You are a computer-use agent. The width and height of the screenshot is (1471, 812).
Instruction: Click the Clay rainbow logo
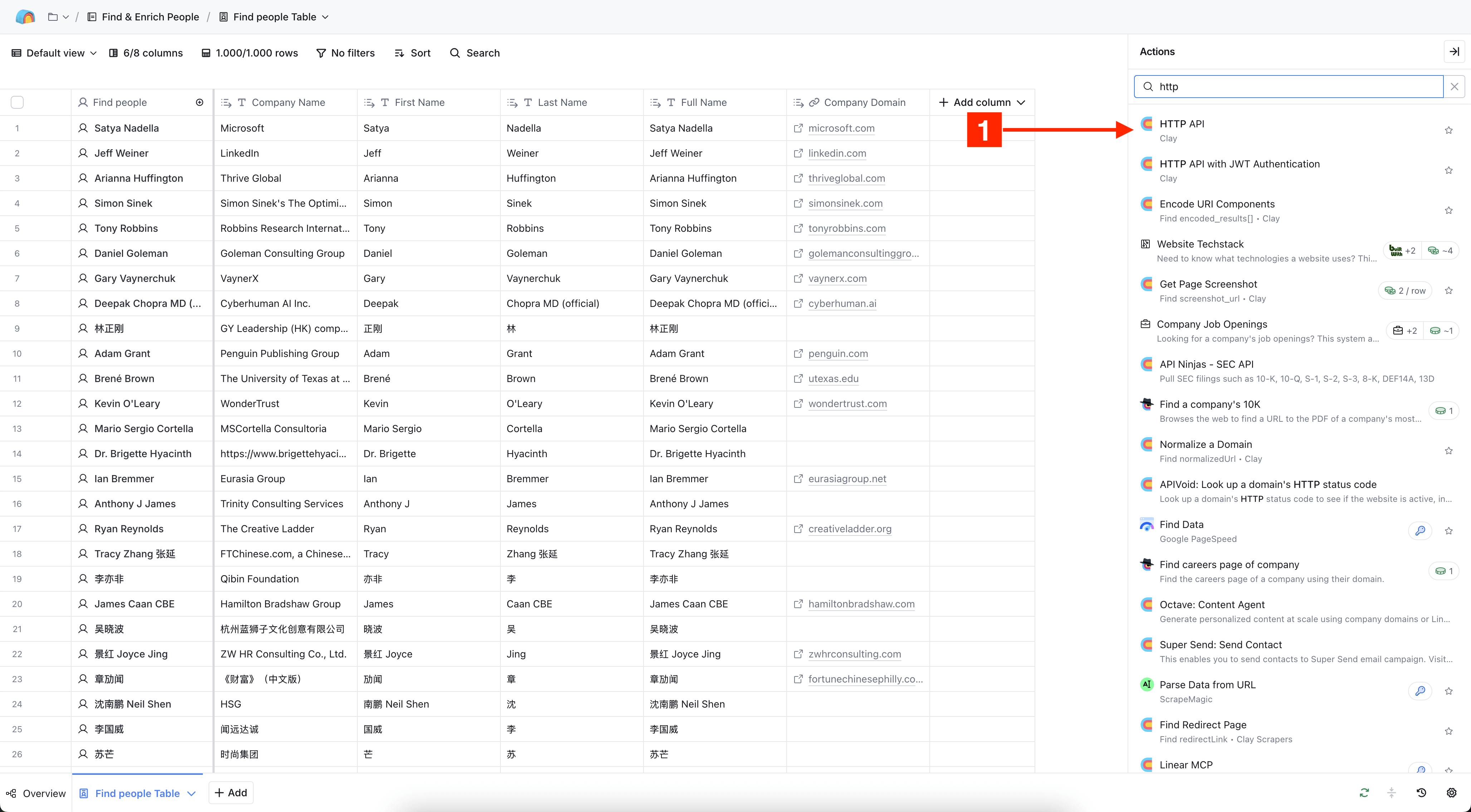pos(25,16)
